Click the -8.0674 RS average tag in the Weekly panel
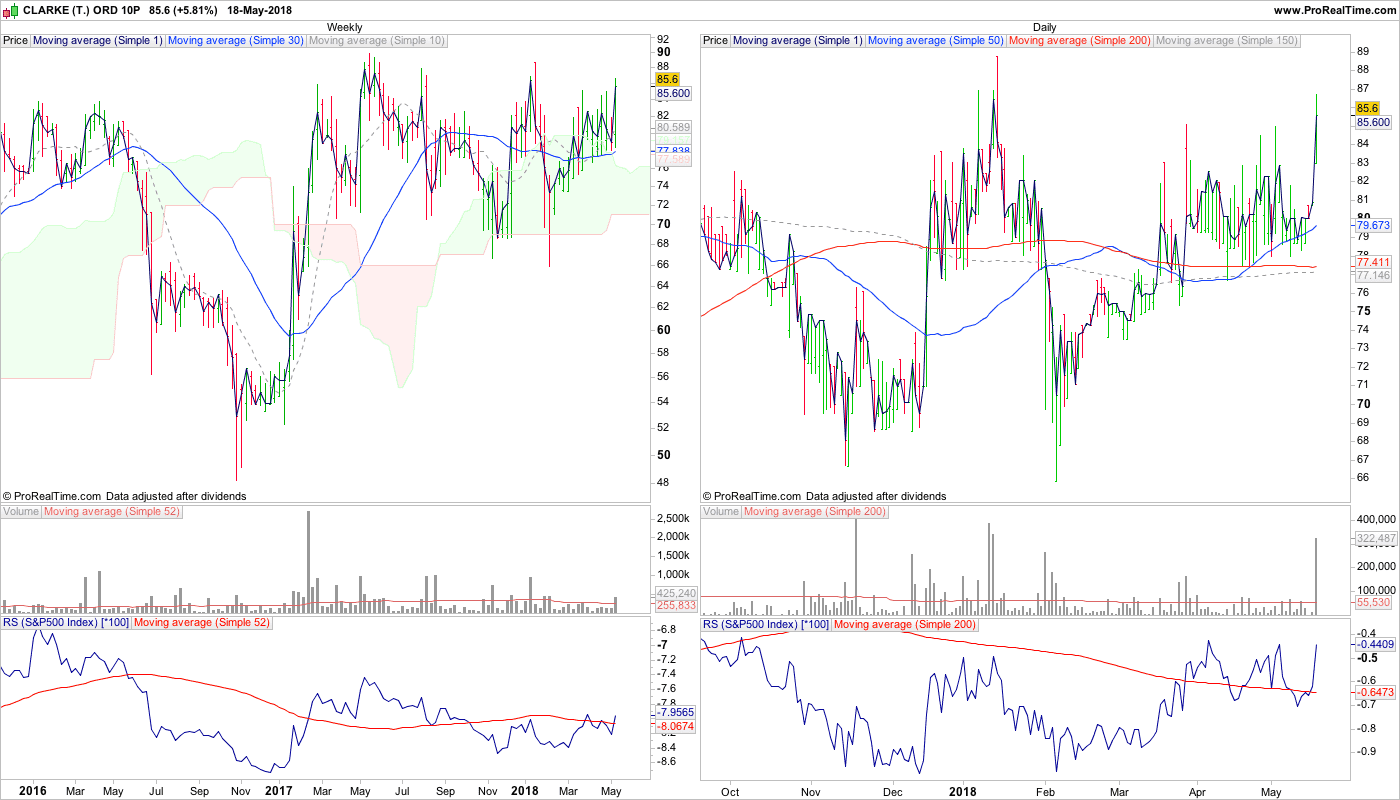Screen dimensions: 1400x800 675,726
